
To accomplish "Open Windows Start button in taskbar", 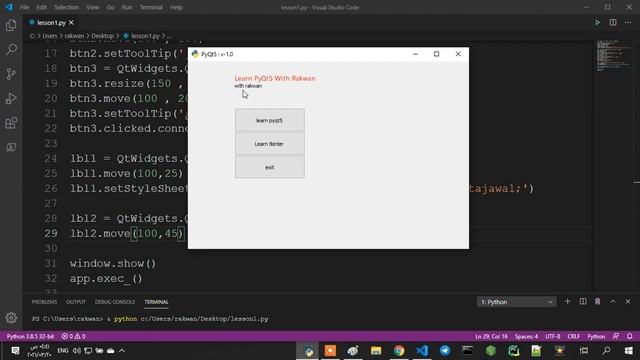I will (629, 351).
